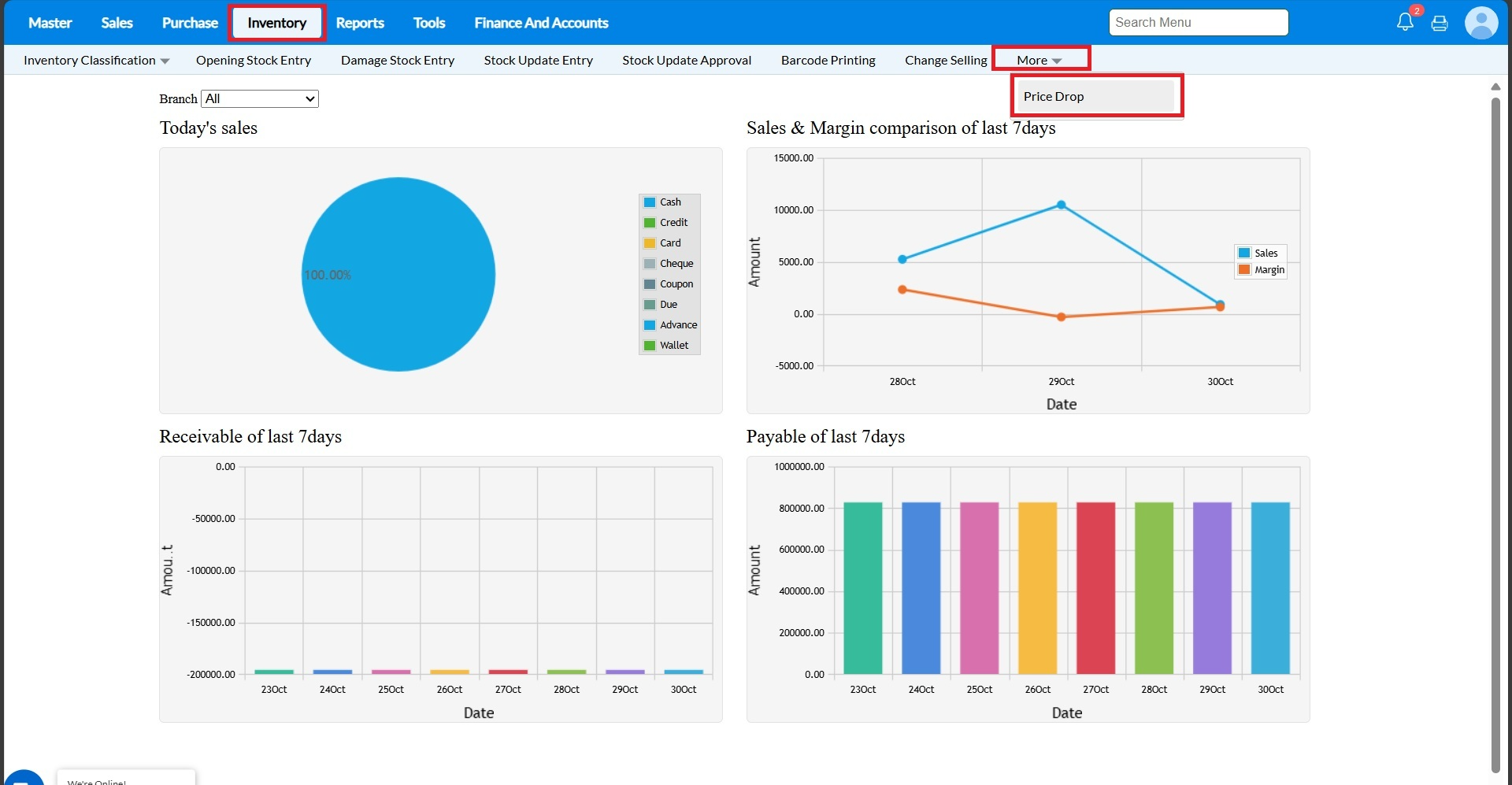The width and height of the screenshot is (1512, 785).
Task: Toggle Sales series in legend
Action: tap(1259, 254)
